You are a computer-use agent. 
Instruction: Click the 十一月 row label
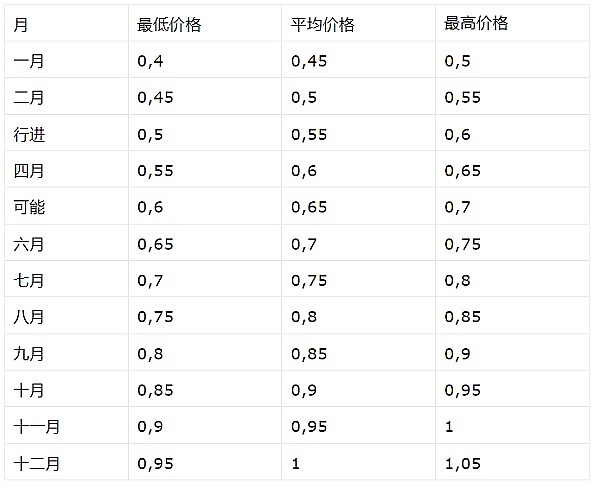coord(37,426)
